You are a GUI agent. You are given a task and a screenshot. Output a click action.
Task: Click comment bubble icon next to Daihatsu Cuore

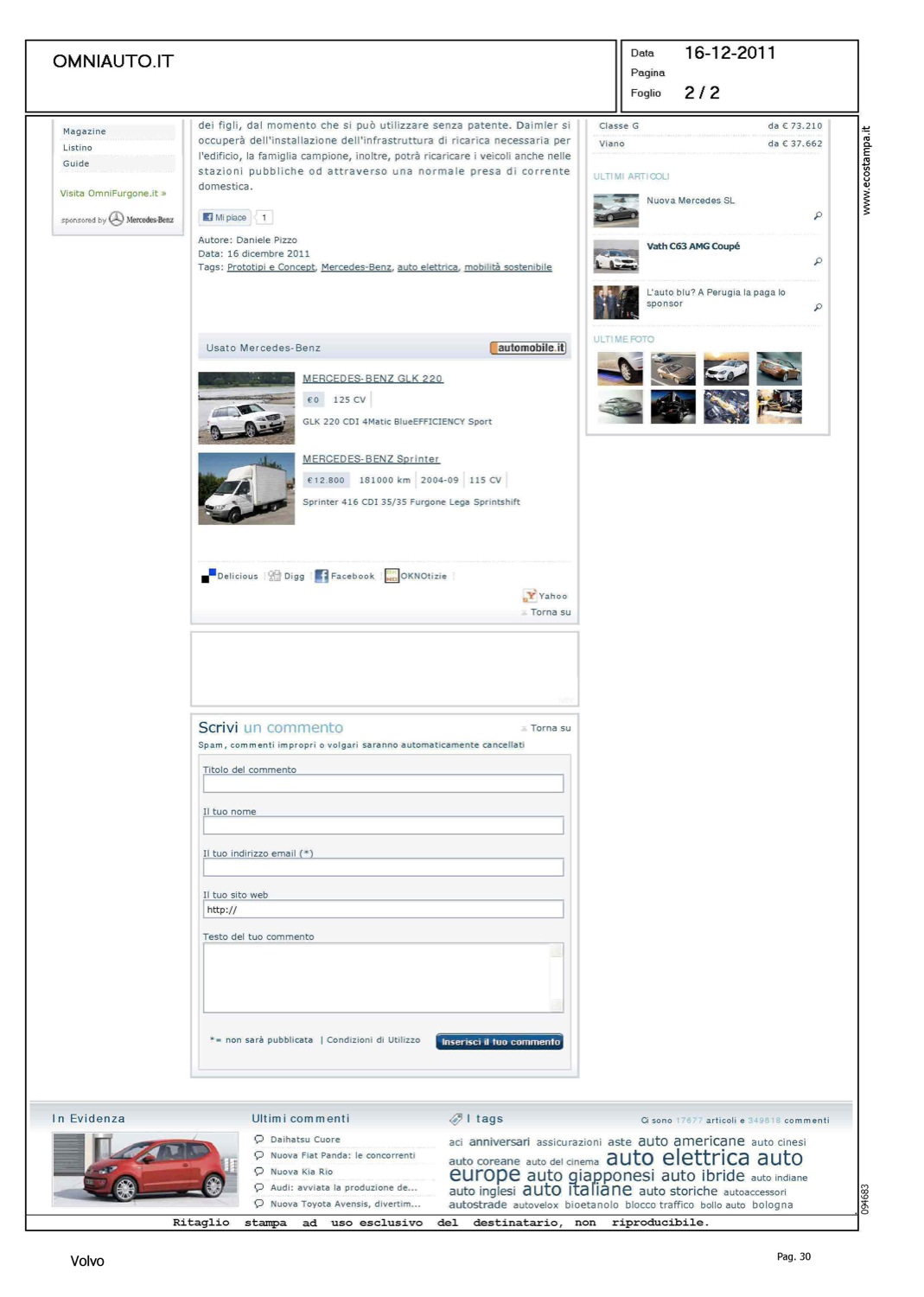[258, 1140]
